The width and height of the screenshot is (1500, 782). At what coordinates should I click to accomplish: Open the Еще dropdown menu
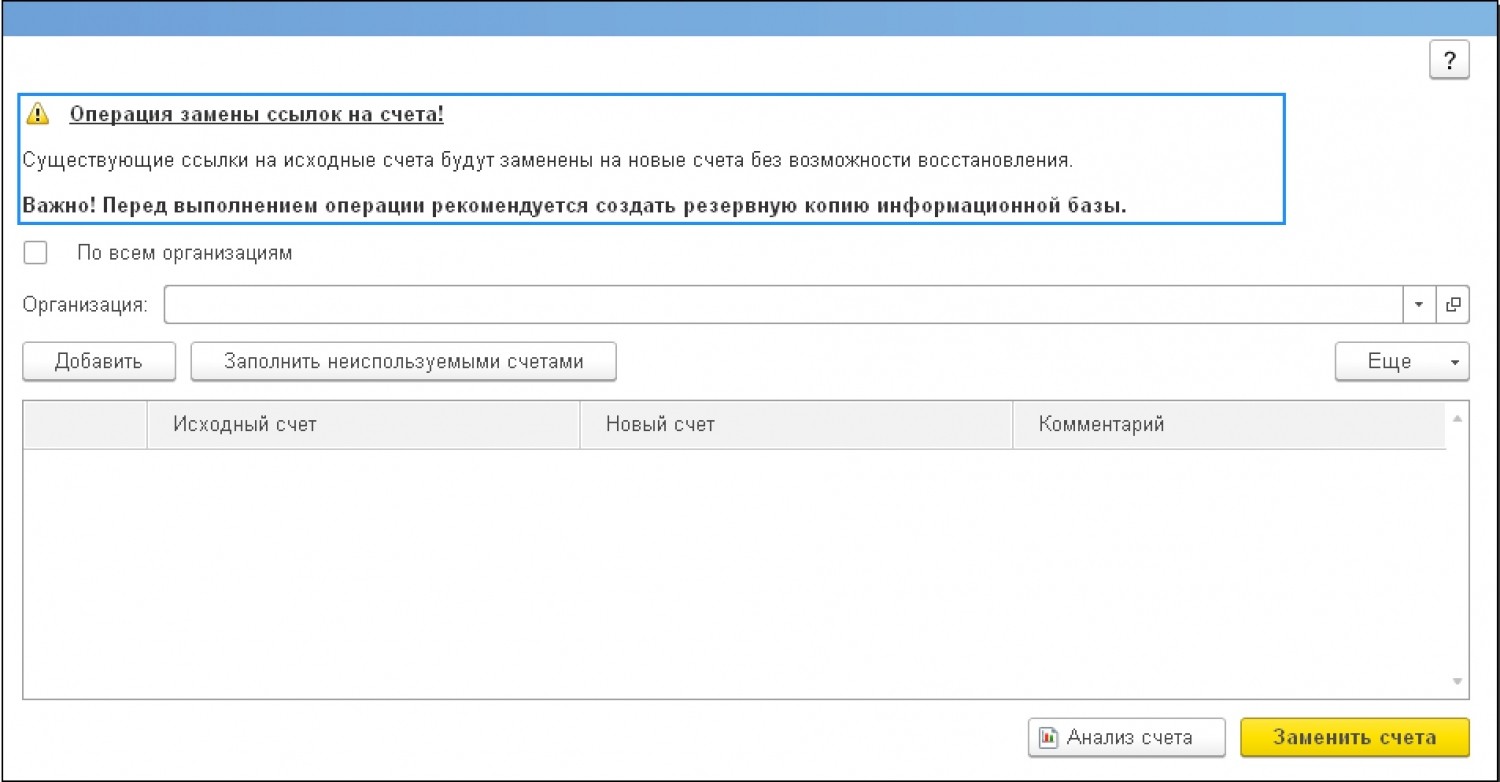(x=1402, y=362)
